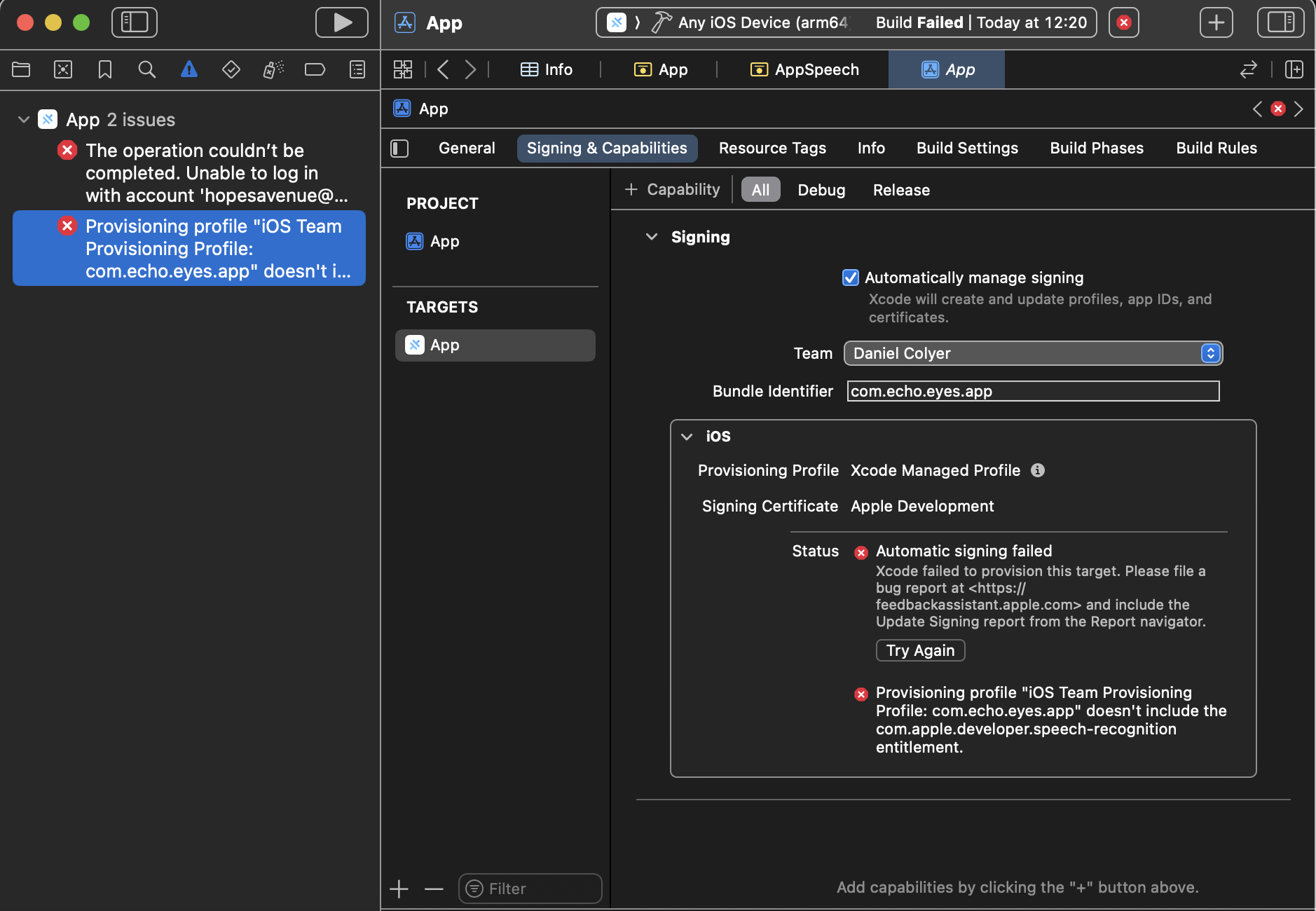Filter capabilities by Release
This screenshot has height=911, width=1316.
901,190
